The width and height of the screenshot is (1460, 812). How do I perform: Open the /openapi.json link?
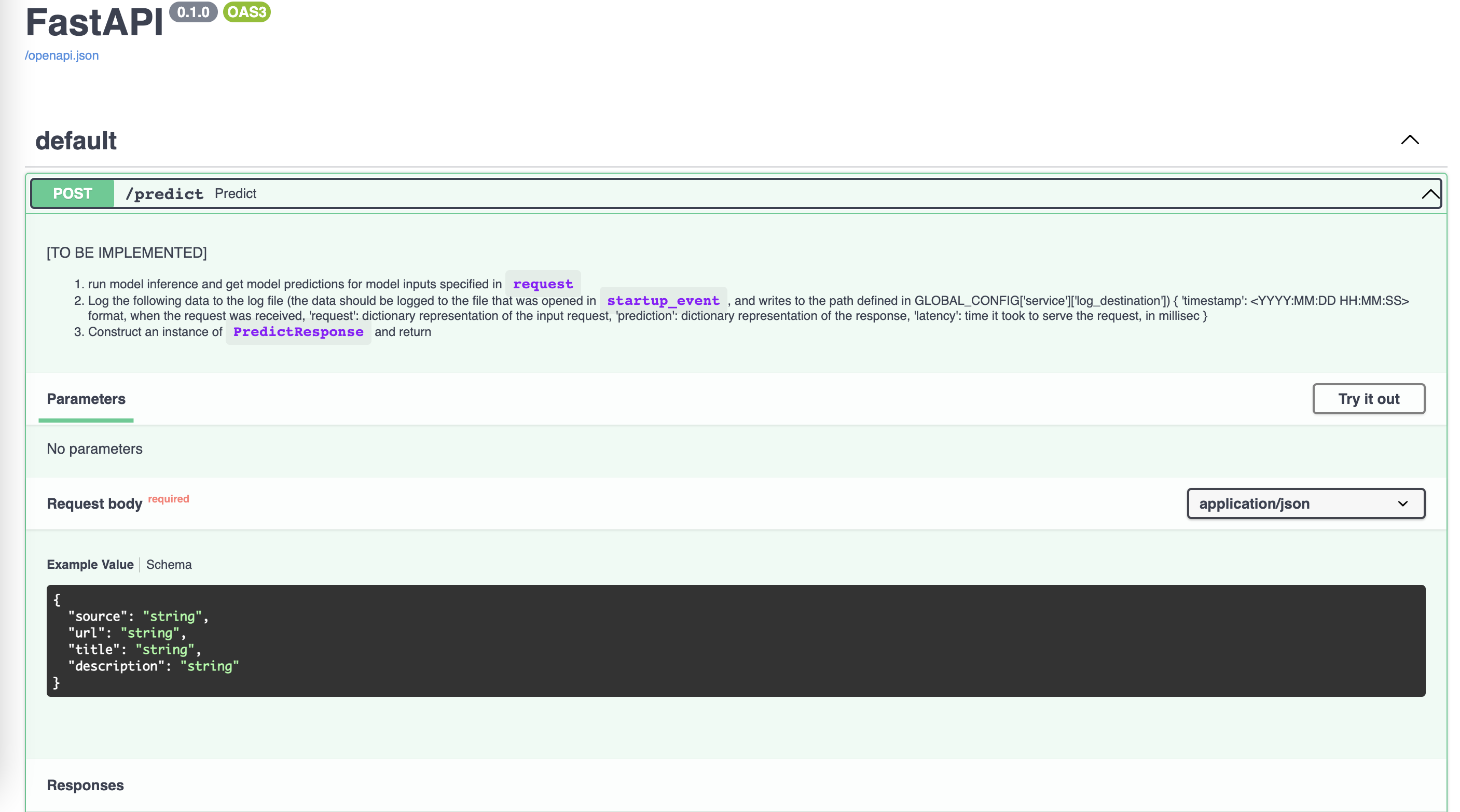pyautogui.click(x=62, y=55)
